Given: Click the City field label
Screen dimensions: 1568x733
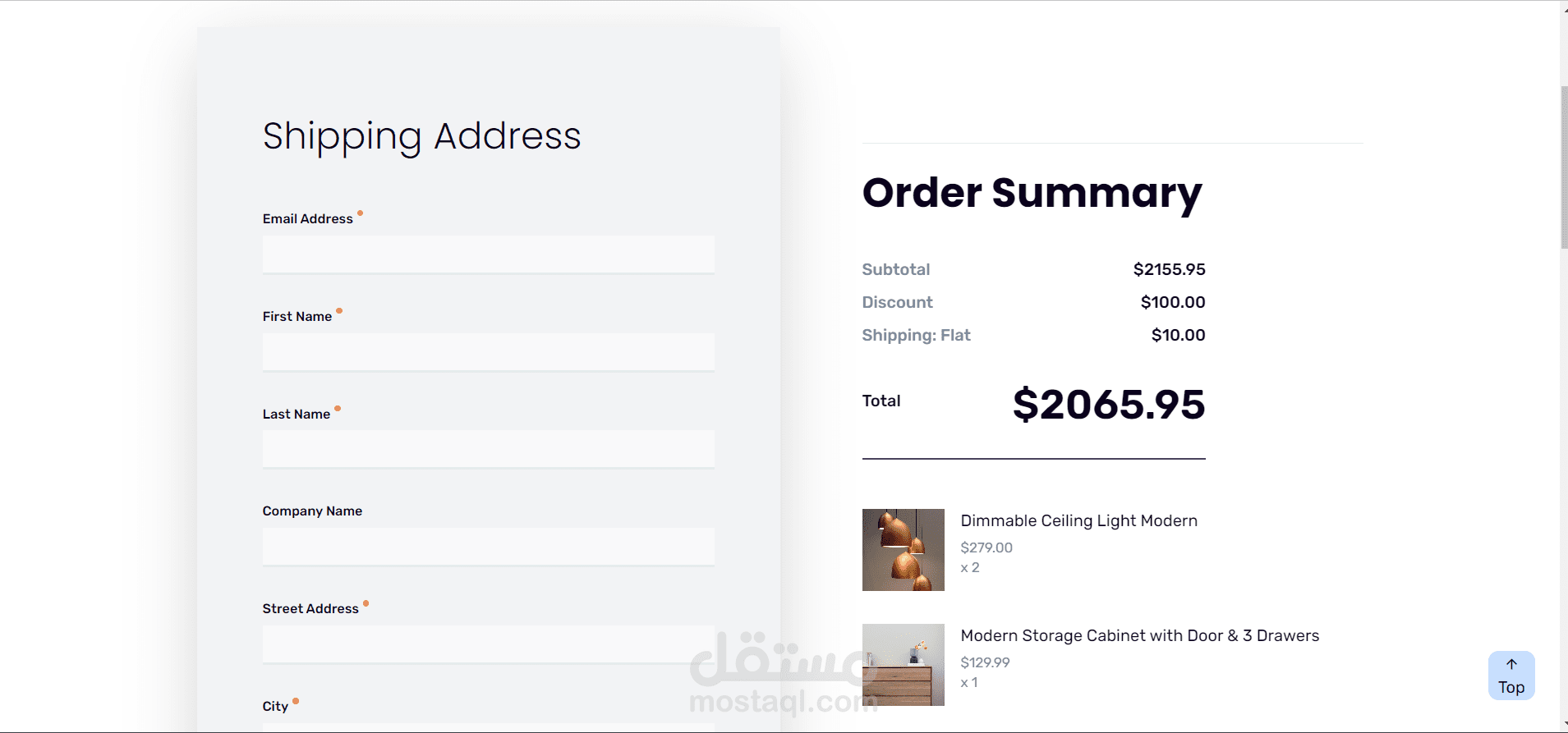Looking at the screenshot, I should 275,707.
